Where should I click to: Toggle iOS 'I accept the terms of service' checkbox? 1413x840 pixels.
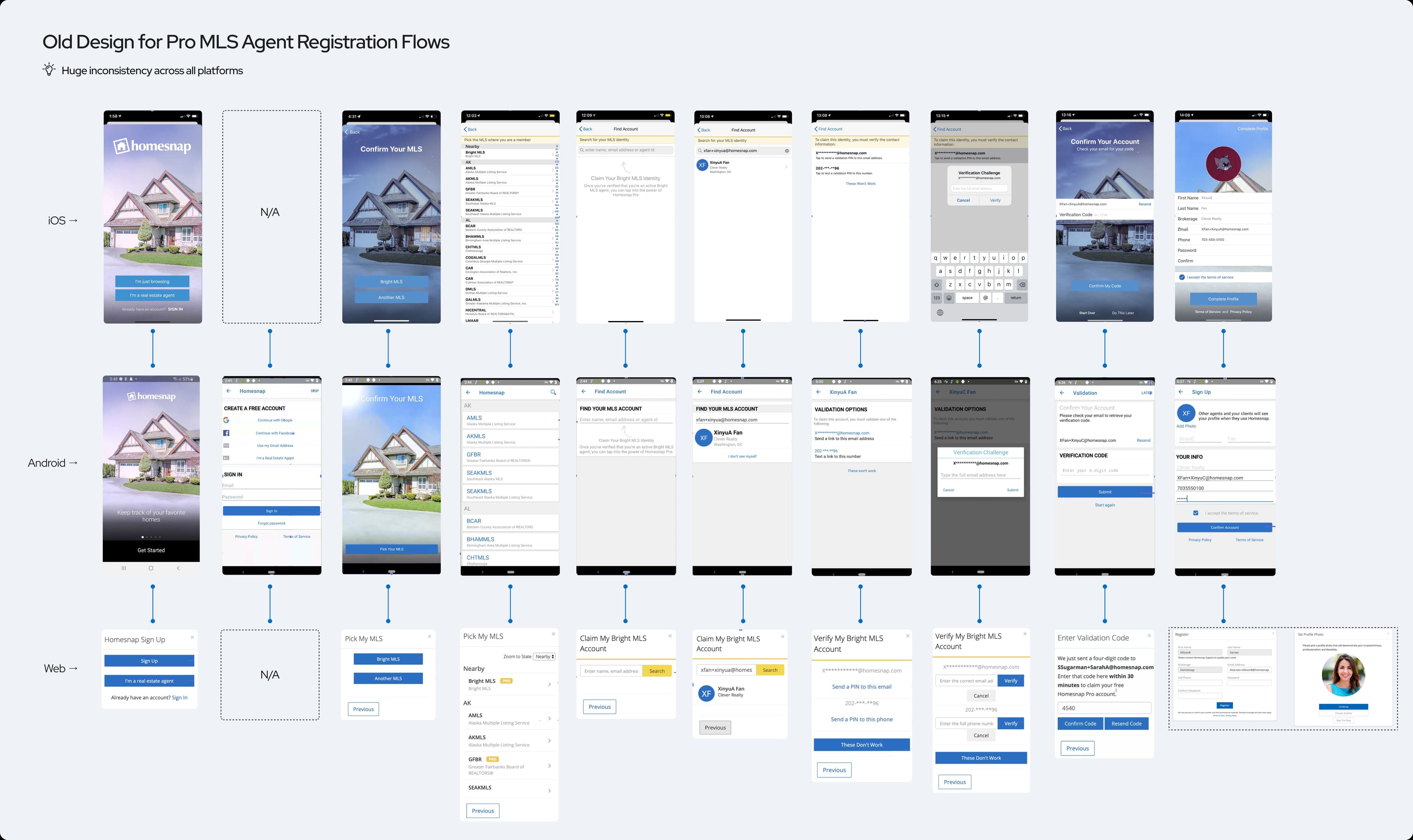coord(1182,277)
